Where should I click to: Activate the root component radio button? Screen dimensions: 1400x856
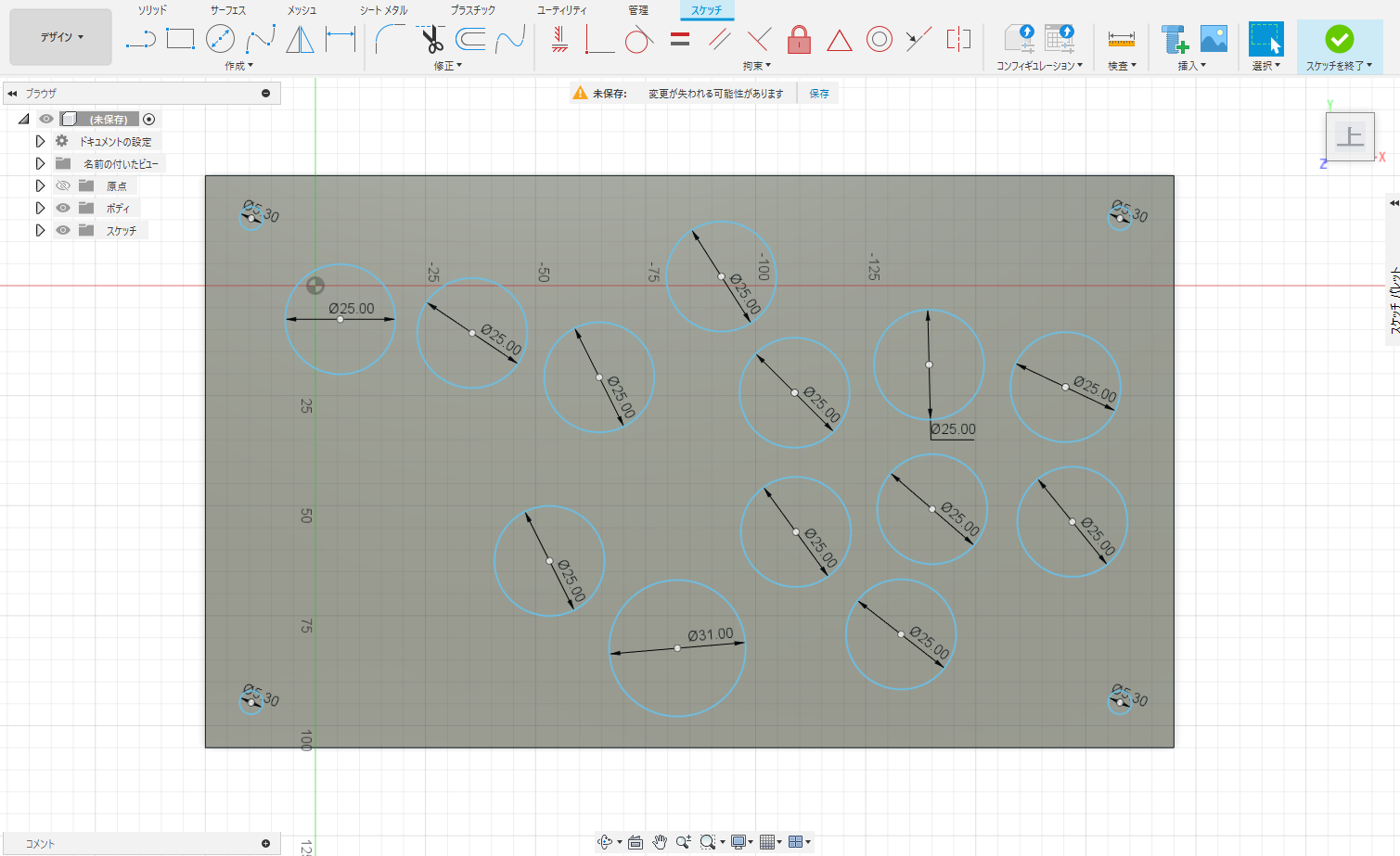click(x=149, y=119)
